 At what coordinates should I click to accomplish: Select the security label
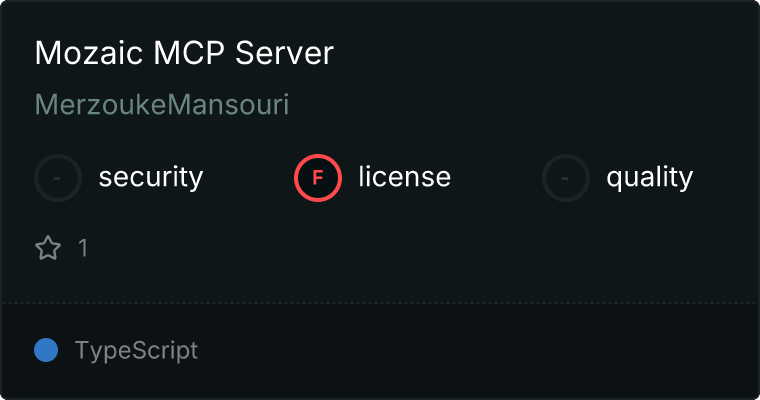[x=151, y=177]
